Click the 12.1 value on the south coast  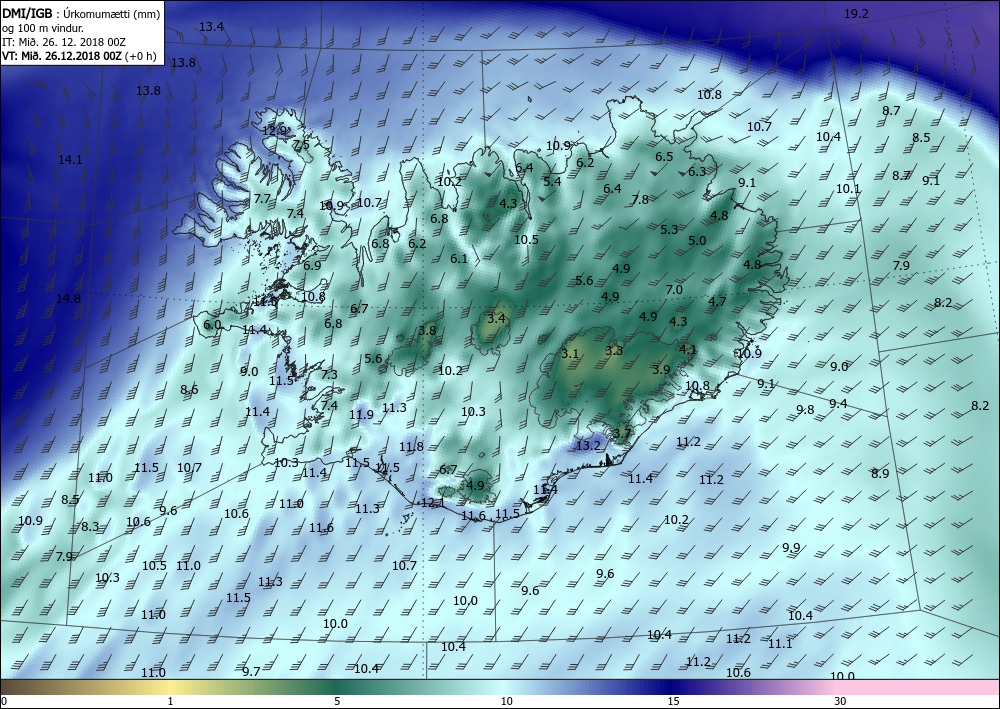pos(433,503)
